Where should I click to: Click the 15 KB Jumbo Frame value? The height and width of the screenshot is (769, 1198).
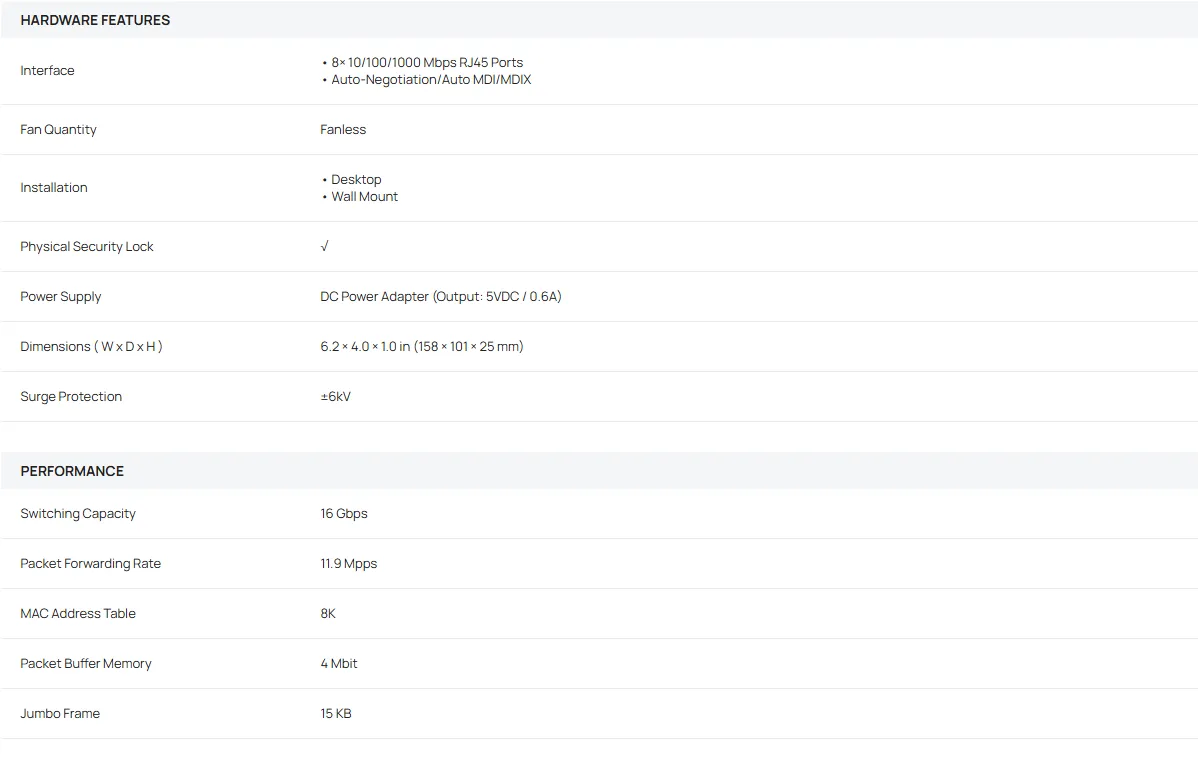pyautogui.click(x=336, y=714)
